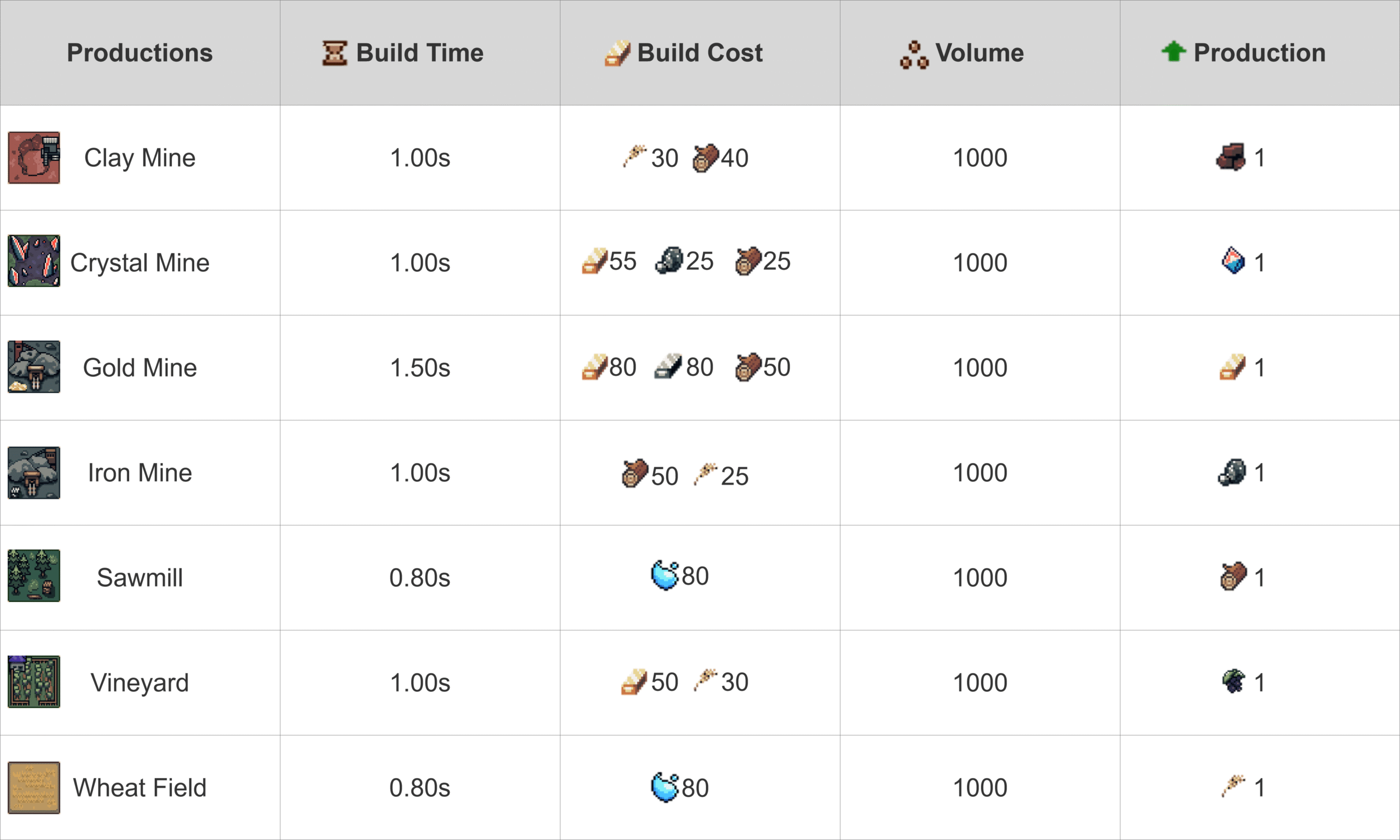Click the grape icon in Vineyard production
The height and width of the screenshot is (840, 1400).
pos(1234,681)
